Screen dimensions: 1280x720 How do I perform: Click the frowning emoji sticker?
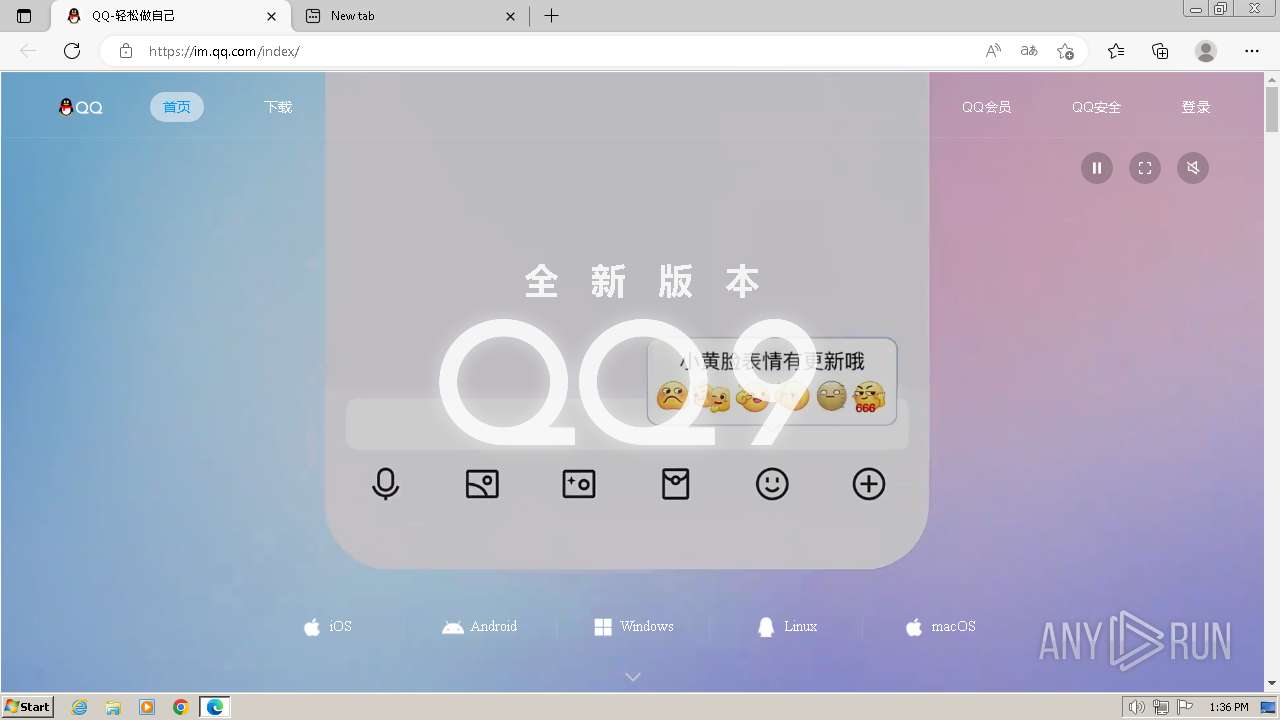click(672, 396)
